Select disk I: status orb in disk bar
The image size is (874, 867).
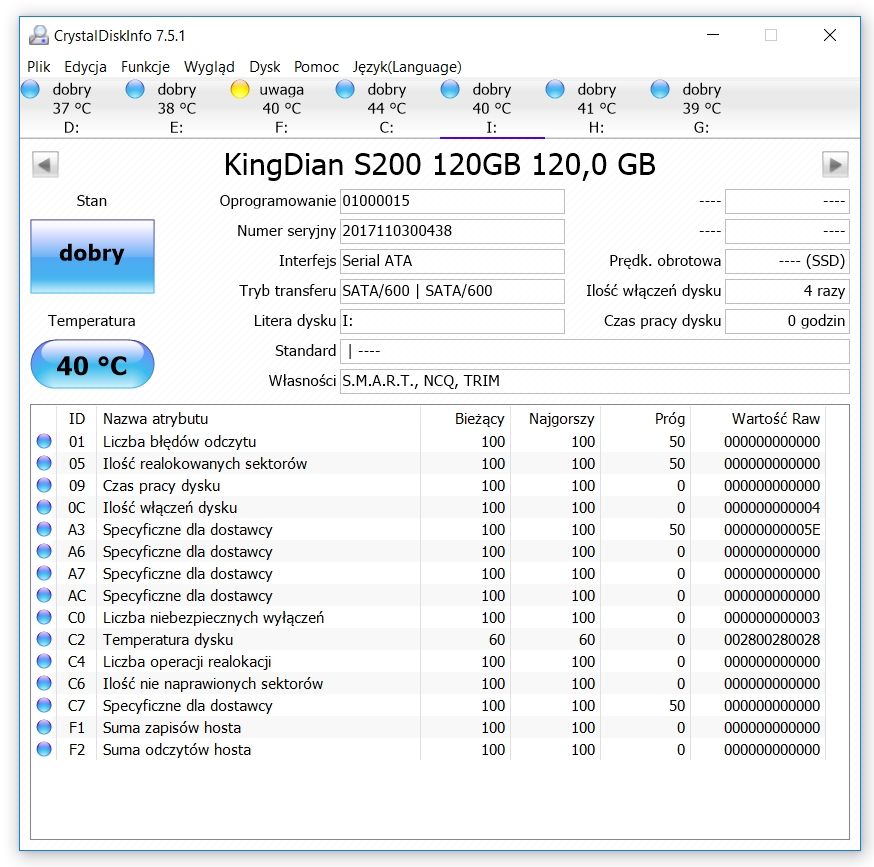(x=450, y=89)
